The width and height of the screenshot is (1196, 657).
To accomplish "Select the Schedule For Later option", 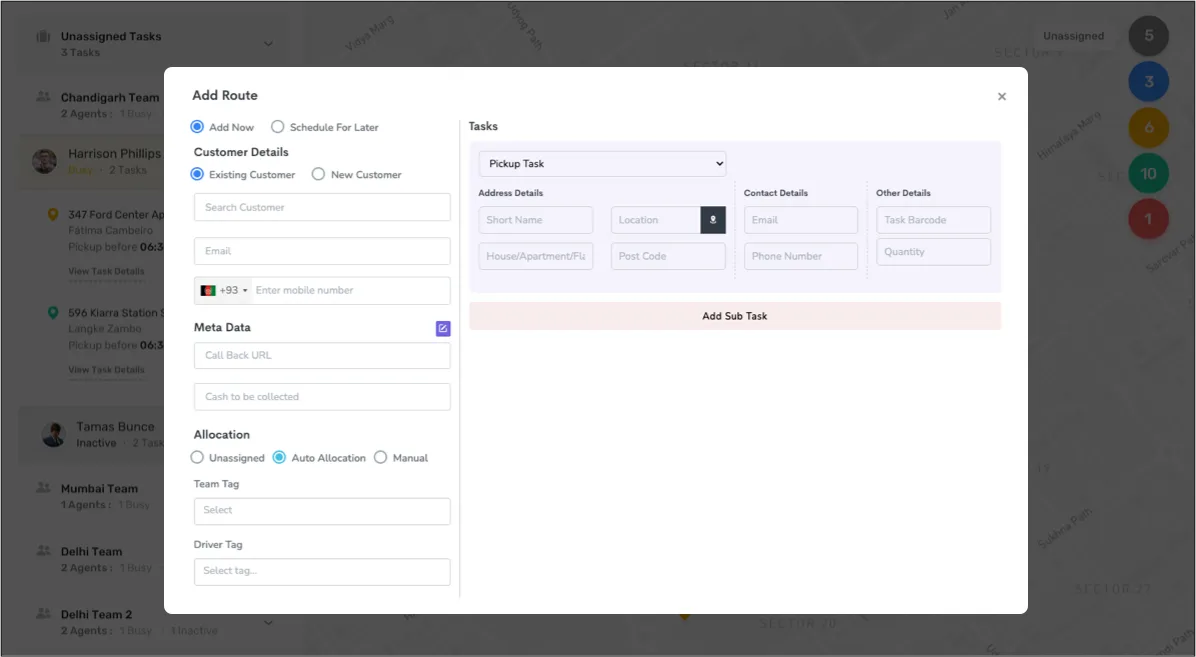I will (278, 128).
